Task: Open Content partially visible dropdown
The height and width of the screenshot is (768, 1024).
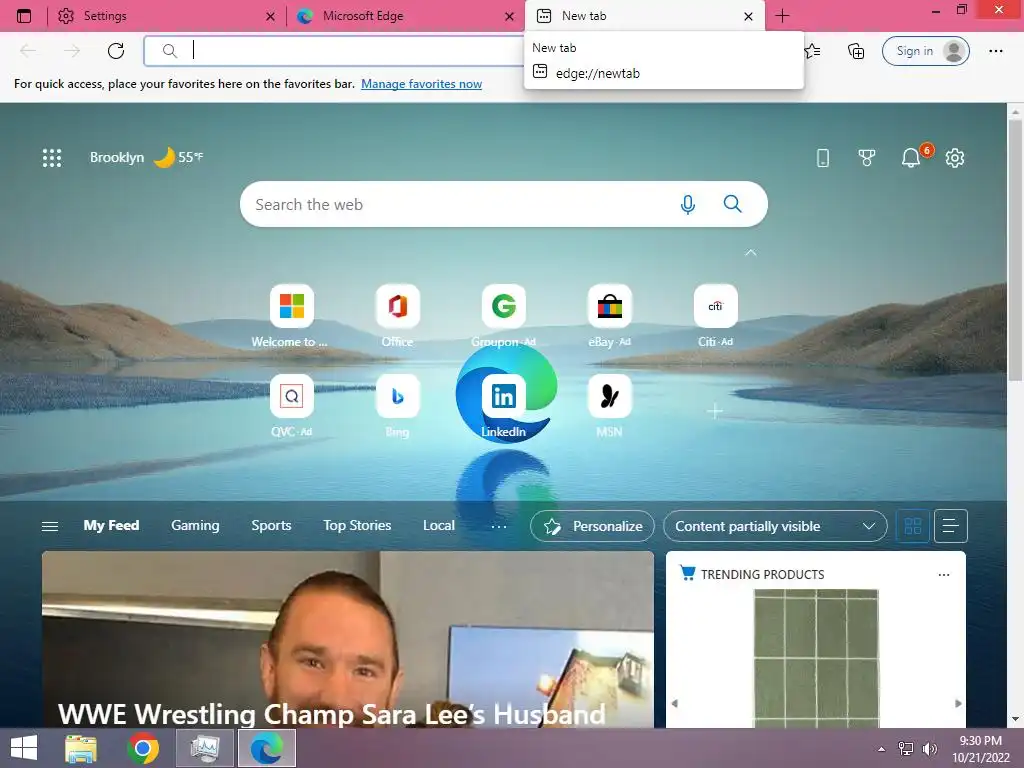Action: pyautogui.click(x=775, y=526)
